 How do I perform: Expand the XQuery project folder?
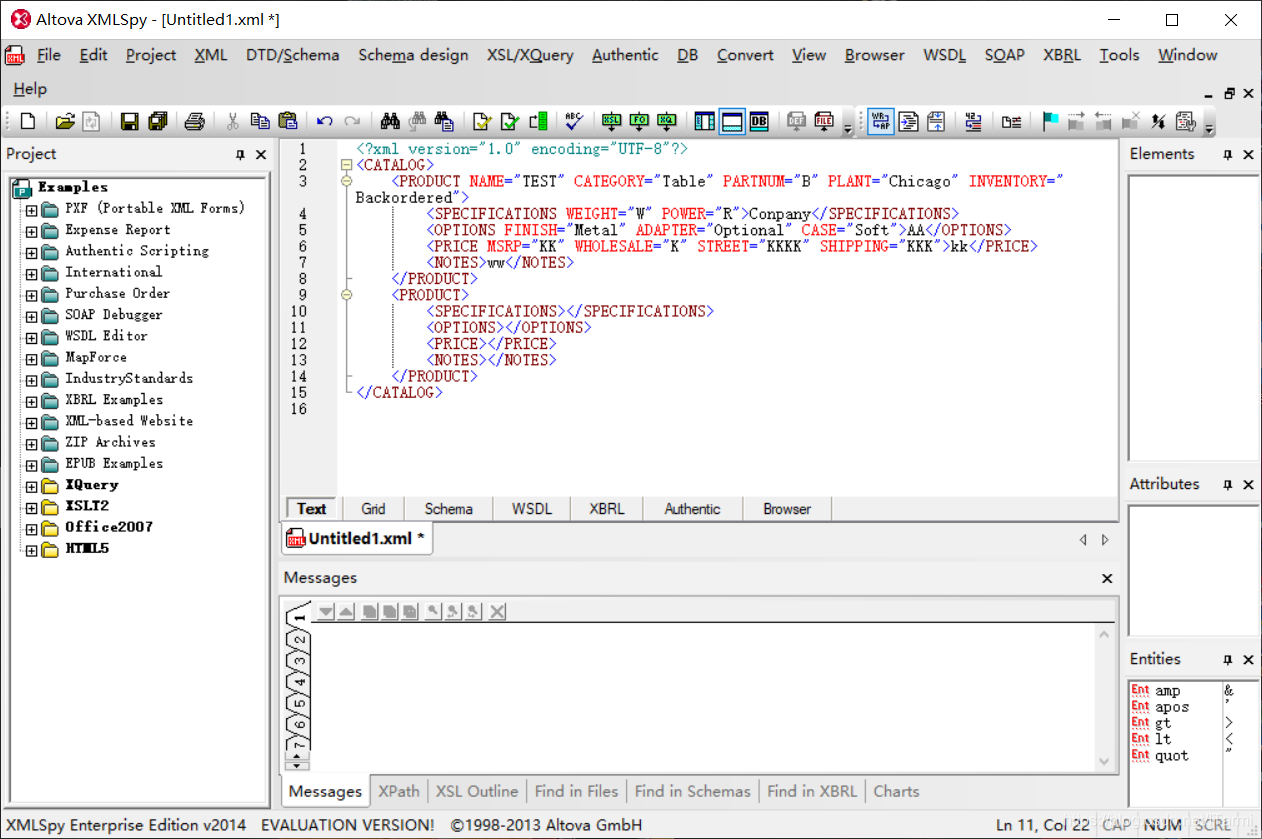pos(31,486)
